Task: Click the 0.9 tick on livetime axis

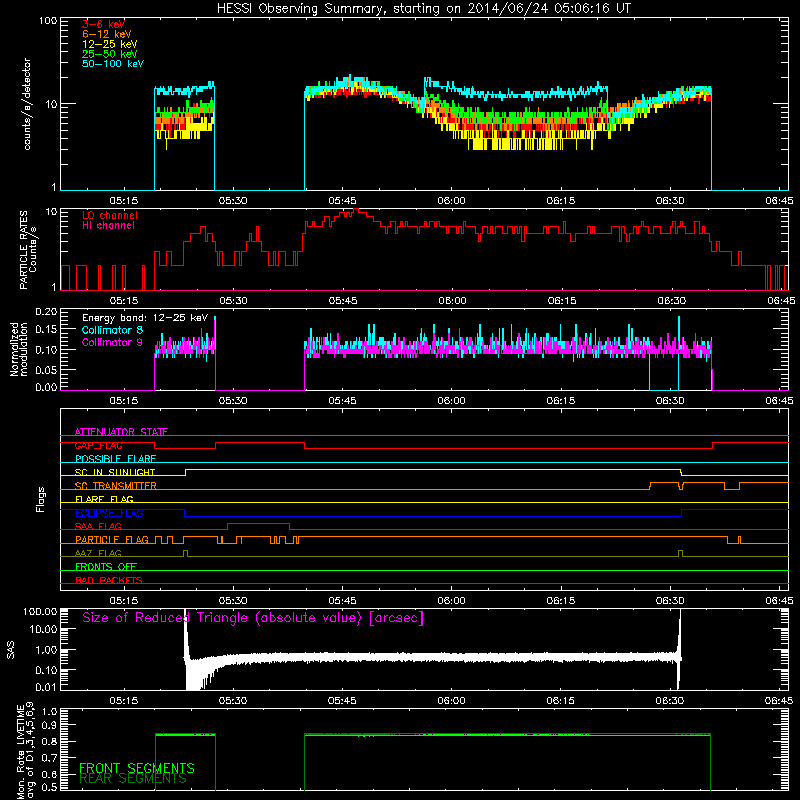Action: coord(49,725)
